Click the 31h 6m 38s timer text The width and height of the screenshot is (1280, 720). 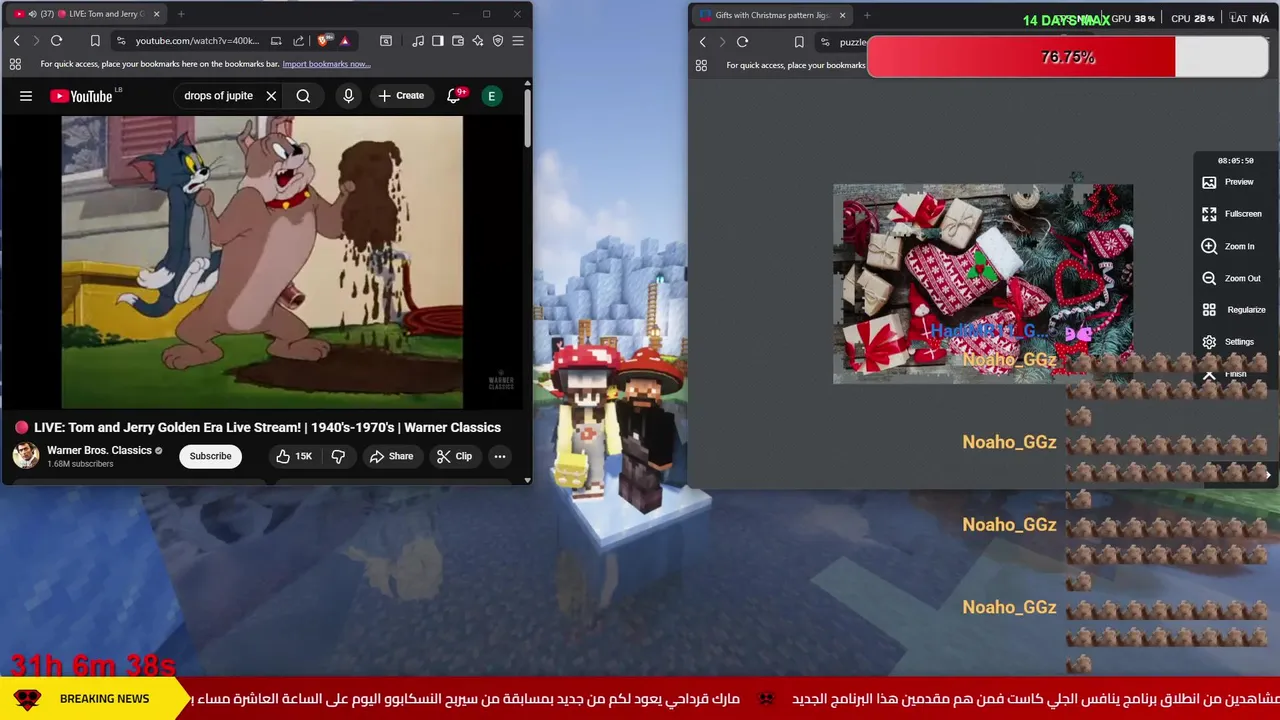click(x=93, y=664)
